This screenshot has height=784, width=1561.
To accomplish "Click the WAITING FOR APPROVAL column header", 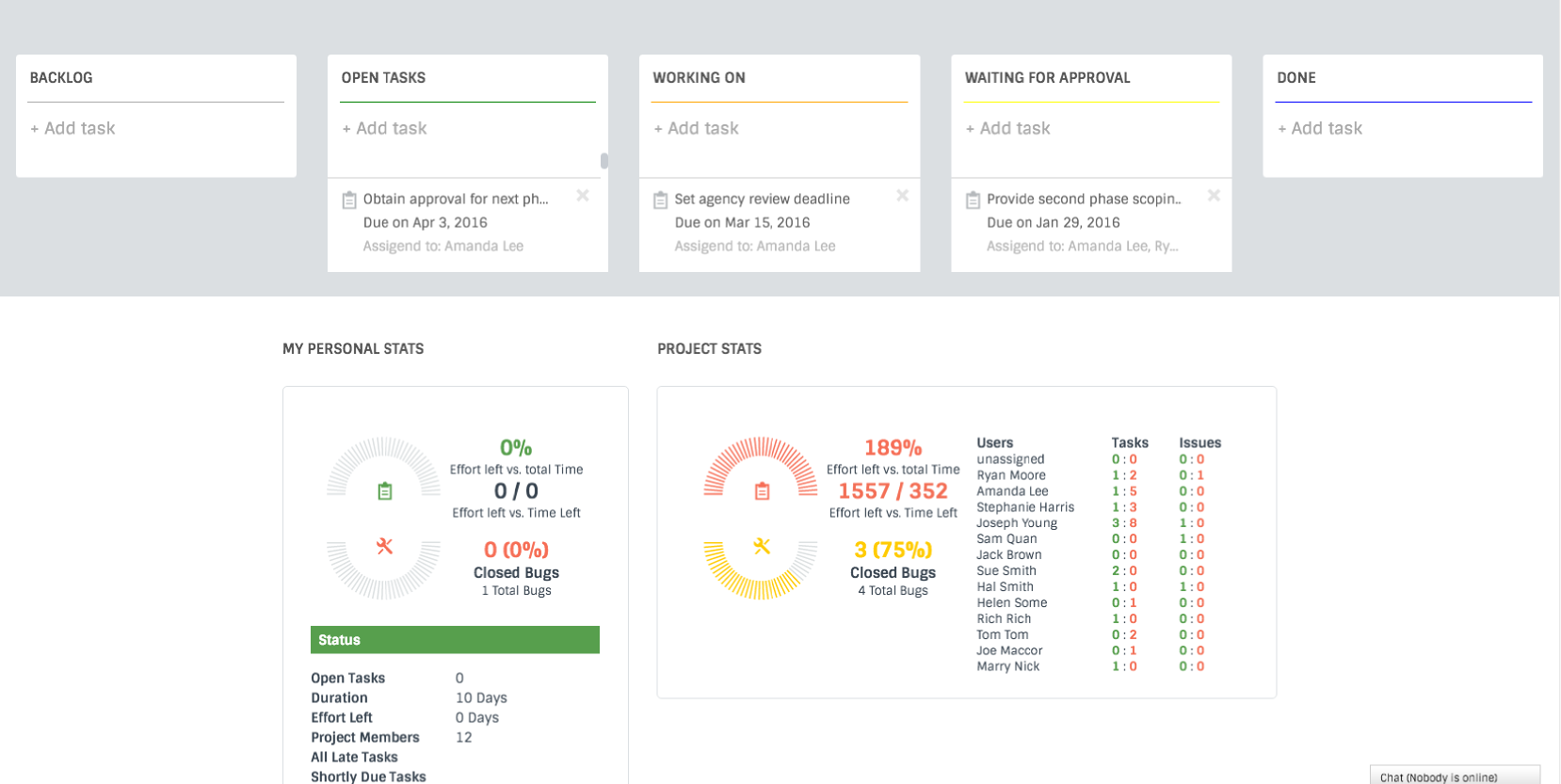I will [1047, 78].
